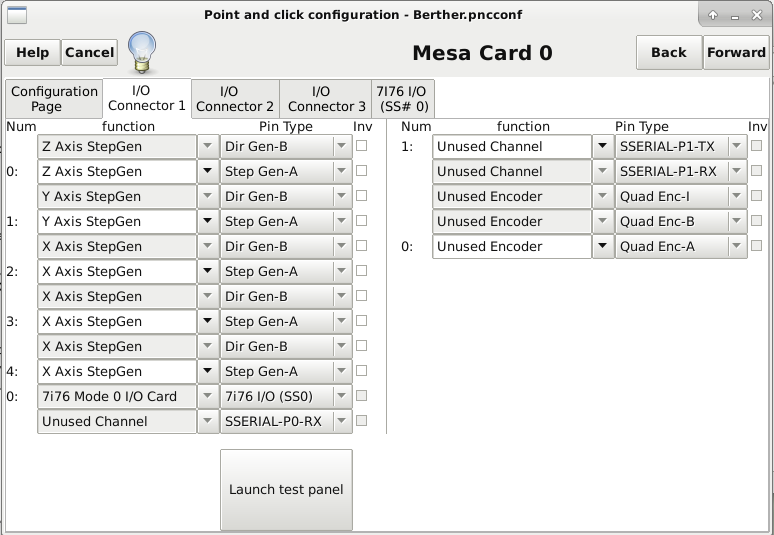774x535 pixels.
Task: Click the light bulb hint icon
Action: point(142,52)
